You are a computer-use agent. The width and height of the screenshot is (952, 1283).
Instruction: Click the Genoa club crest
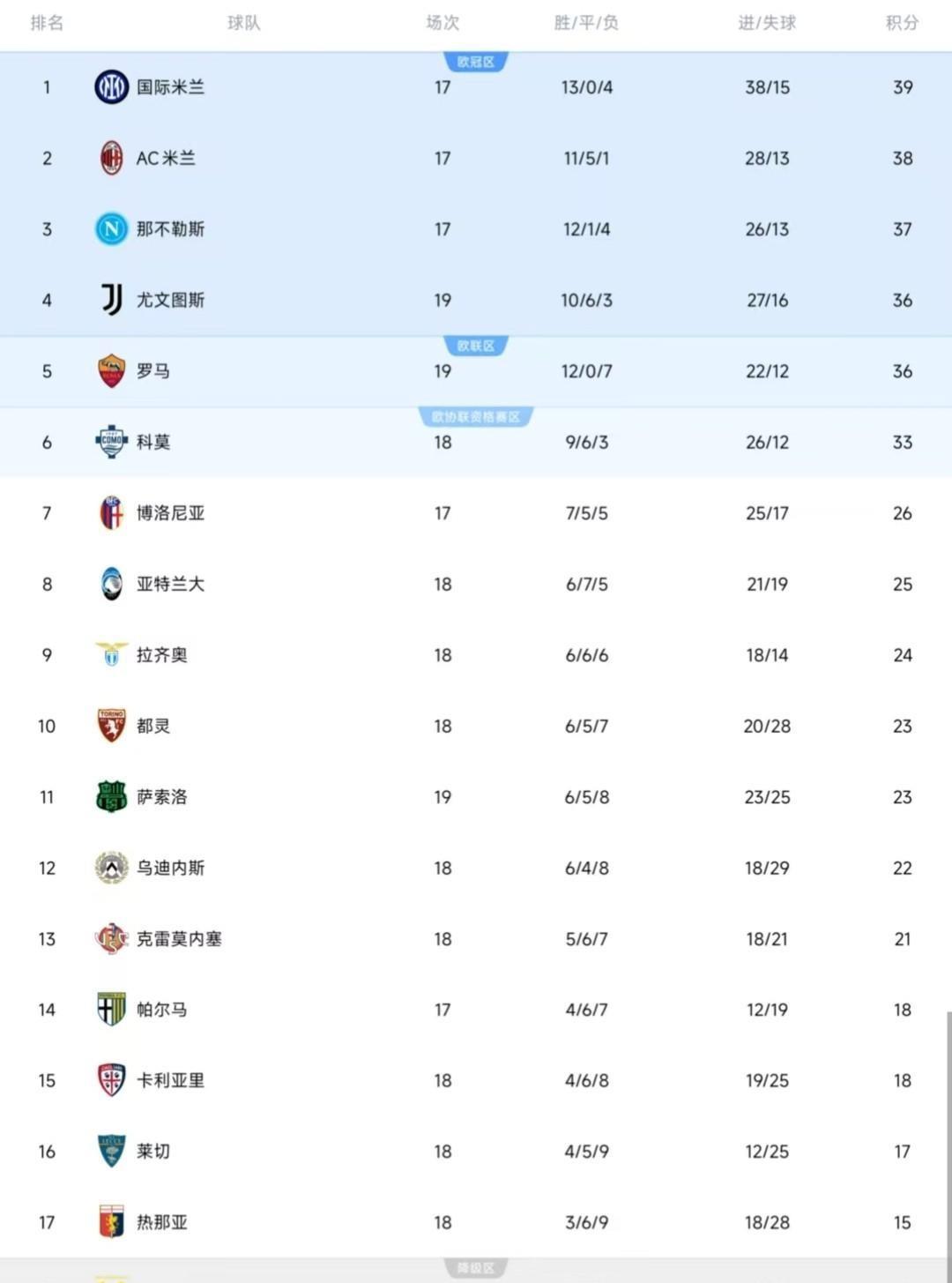point(111,1222)
